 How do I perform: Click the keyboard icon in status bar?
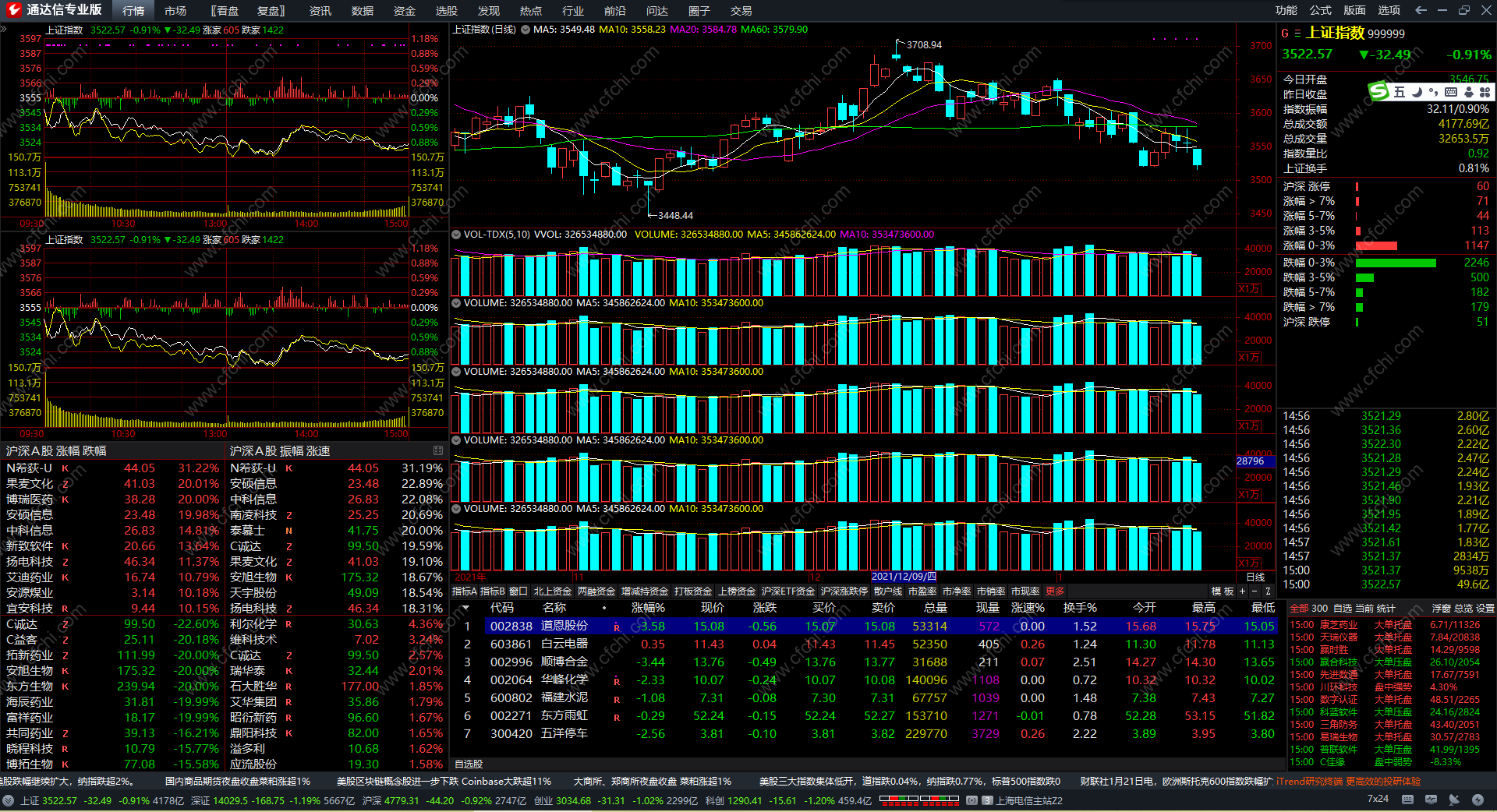click(1407, 800)
